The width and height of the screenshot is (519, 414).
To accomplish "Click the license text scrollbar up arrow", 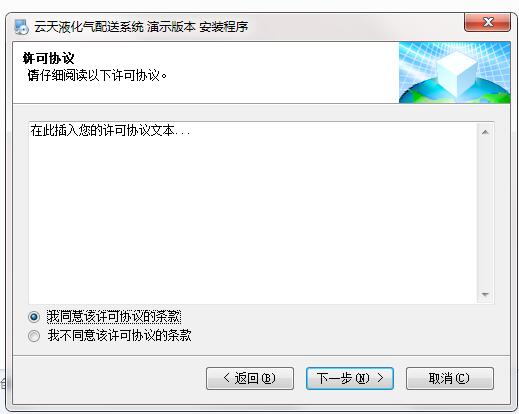I will (x=485, y=132).
